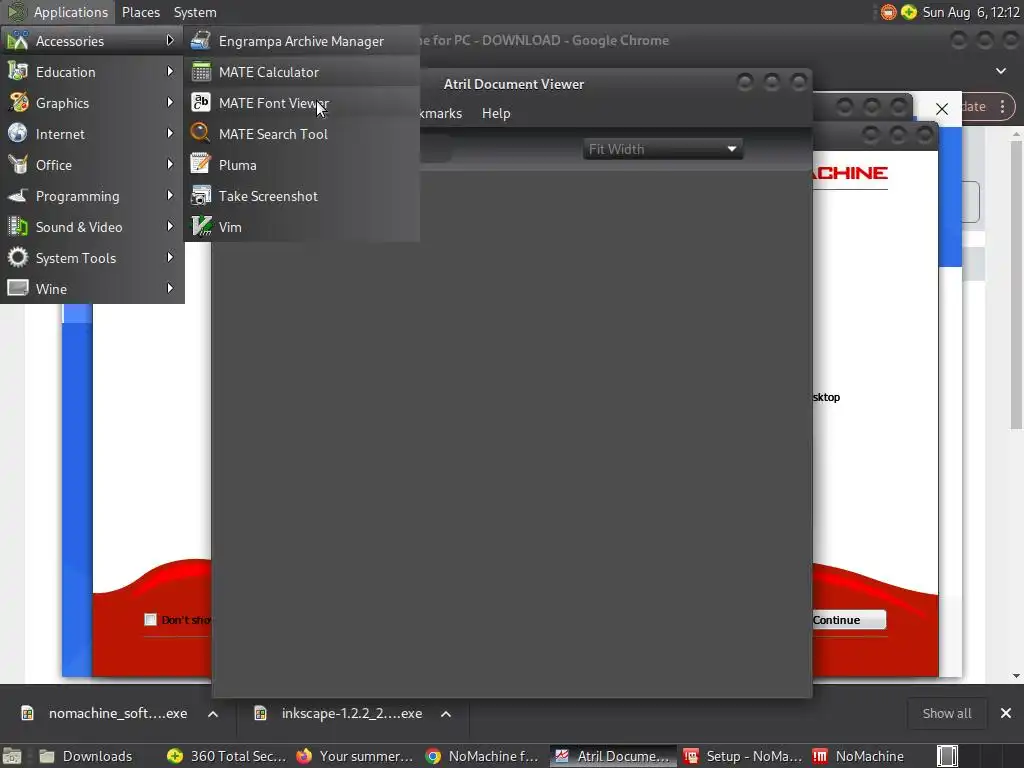Image resolution: width=1024 pixels, height=768 pixels.
Task: Switch to Chrome NoMachine taskbar item
Action: (x=483, y=756)
